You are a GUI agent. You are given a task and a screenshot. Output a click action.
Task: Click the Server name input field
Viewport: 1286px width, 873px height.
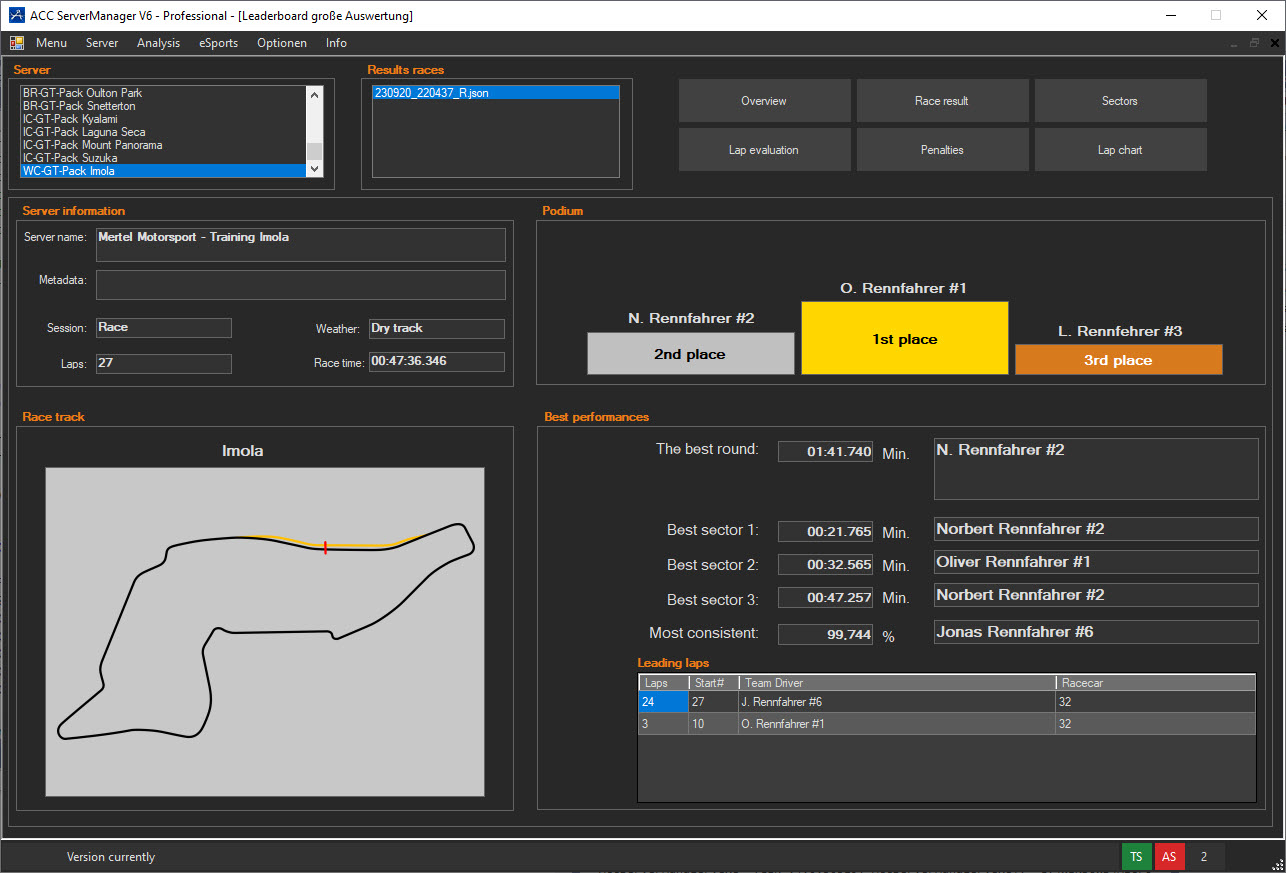300,245
